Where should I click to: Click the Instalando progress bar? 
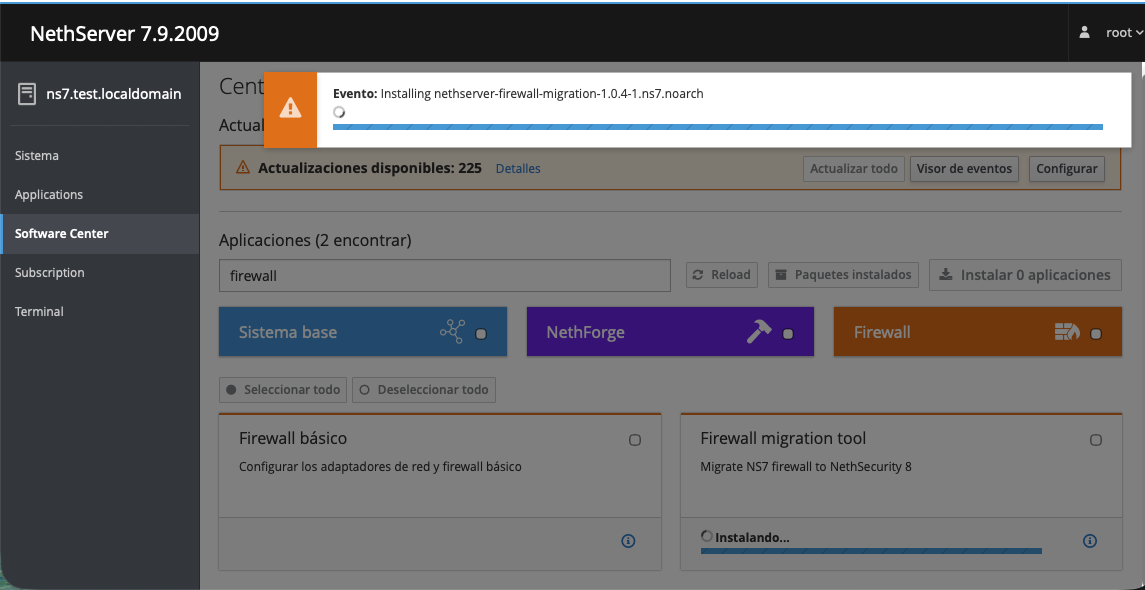coord(871,550)
